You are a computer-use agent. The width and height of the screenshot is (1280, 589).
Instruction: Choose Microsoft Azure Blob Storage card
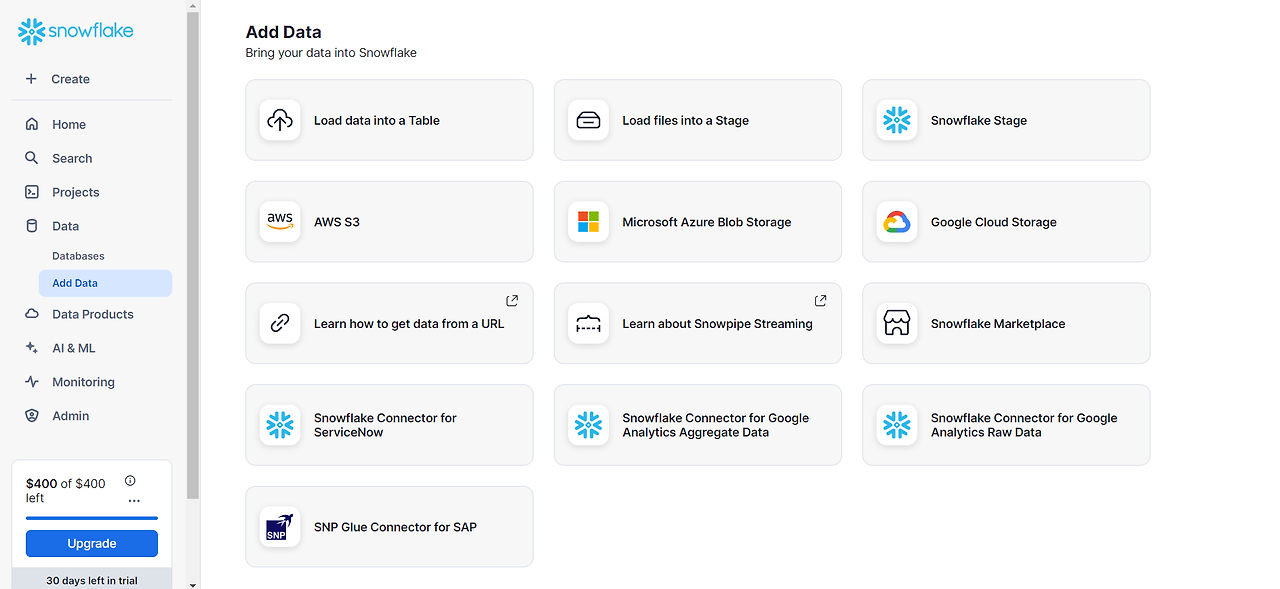698,222
